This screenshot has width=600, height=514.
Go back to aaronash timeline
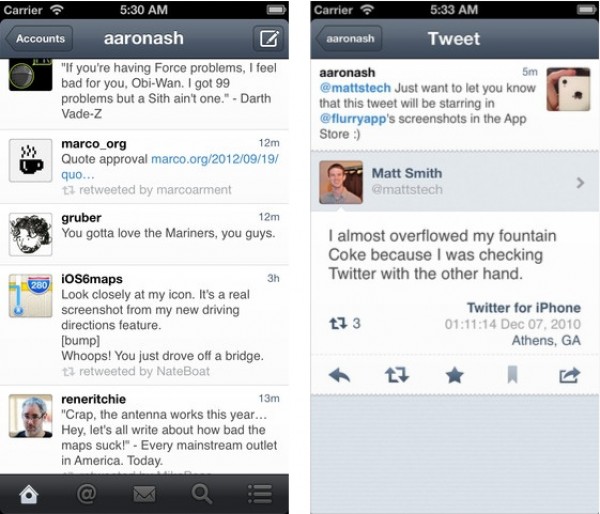pos(349,38)
